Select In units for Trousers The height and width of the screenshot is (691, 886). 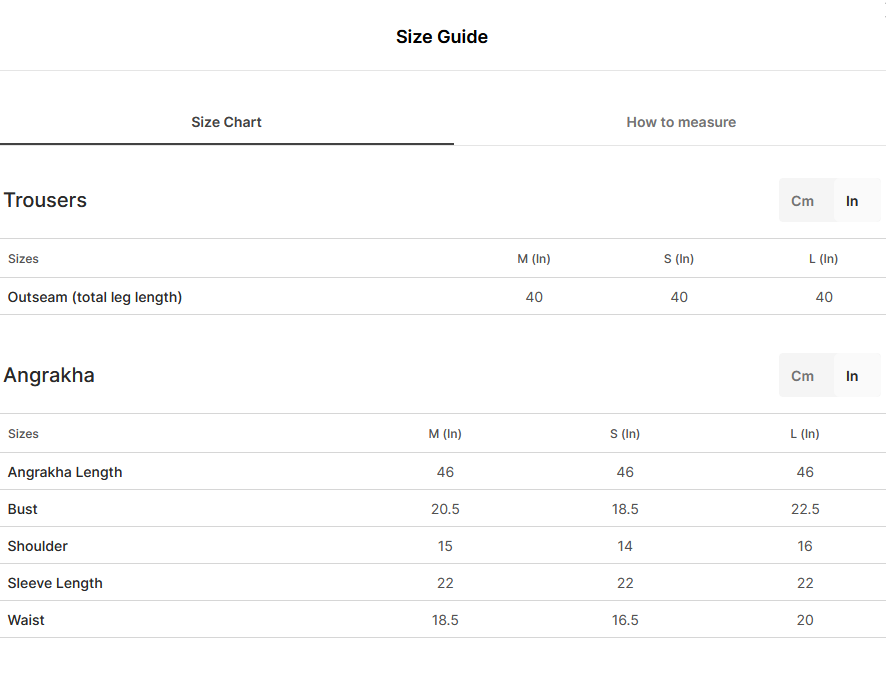(852, 201)
